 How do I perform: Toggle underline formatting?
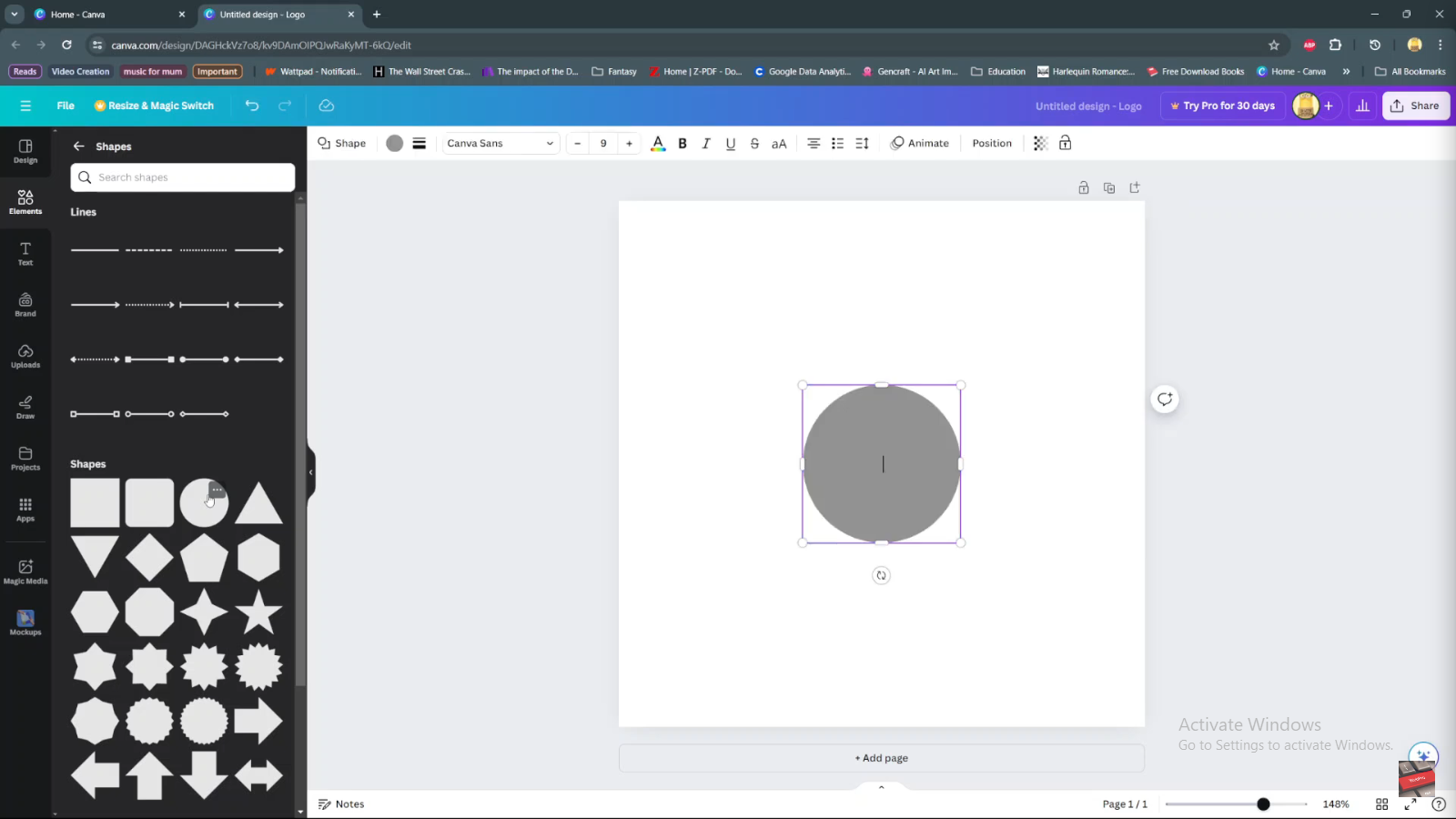point(731,143)
